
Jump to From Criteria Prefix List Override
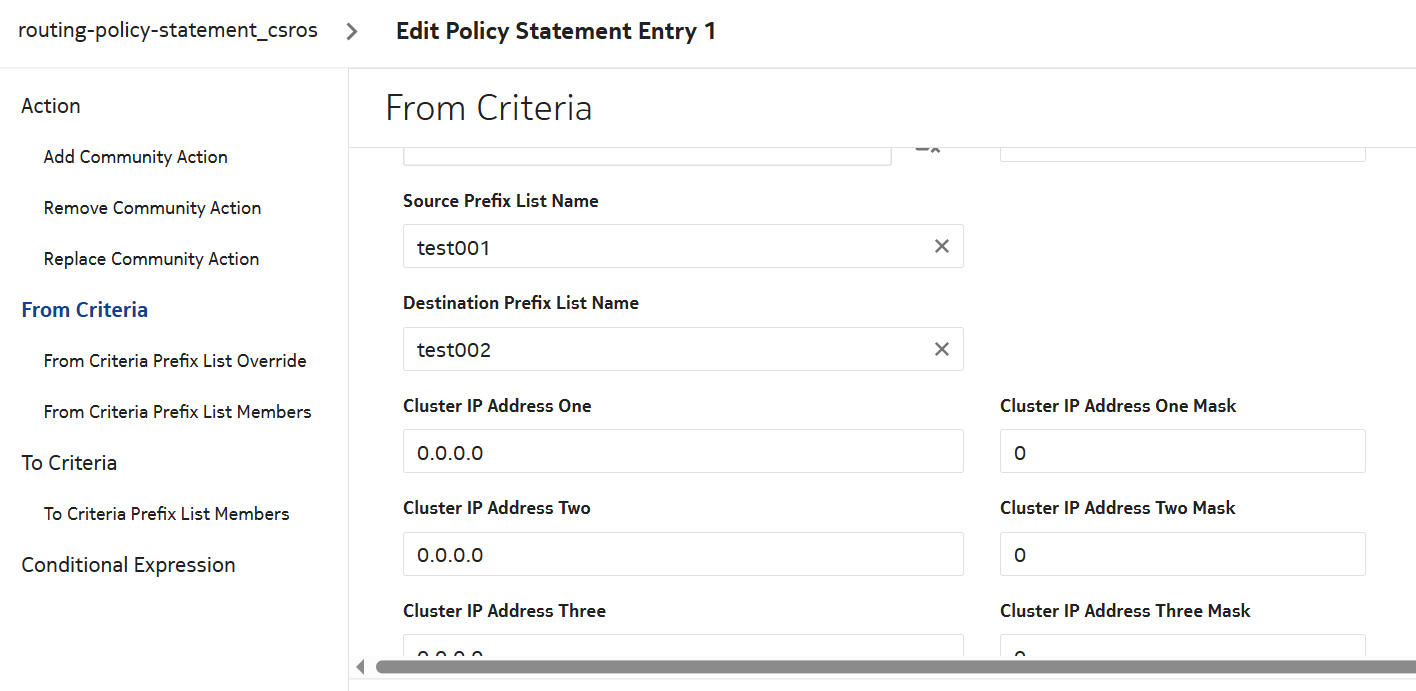tap(175, 361)
